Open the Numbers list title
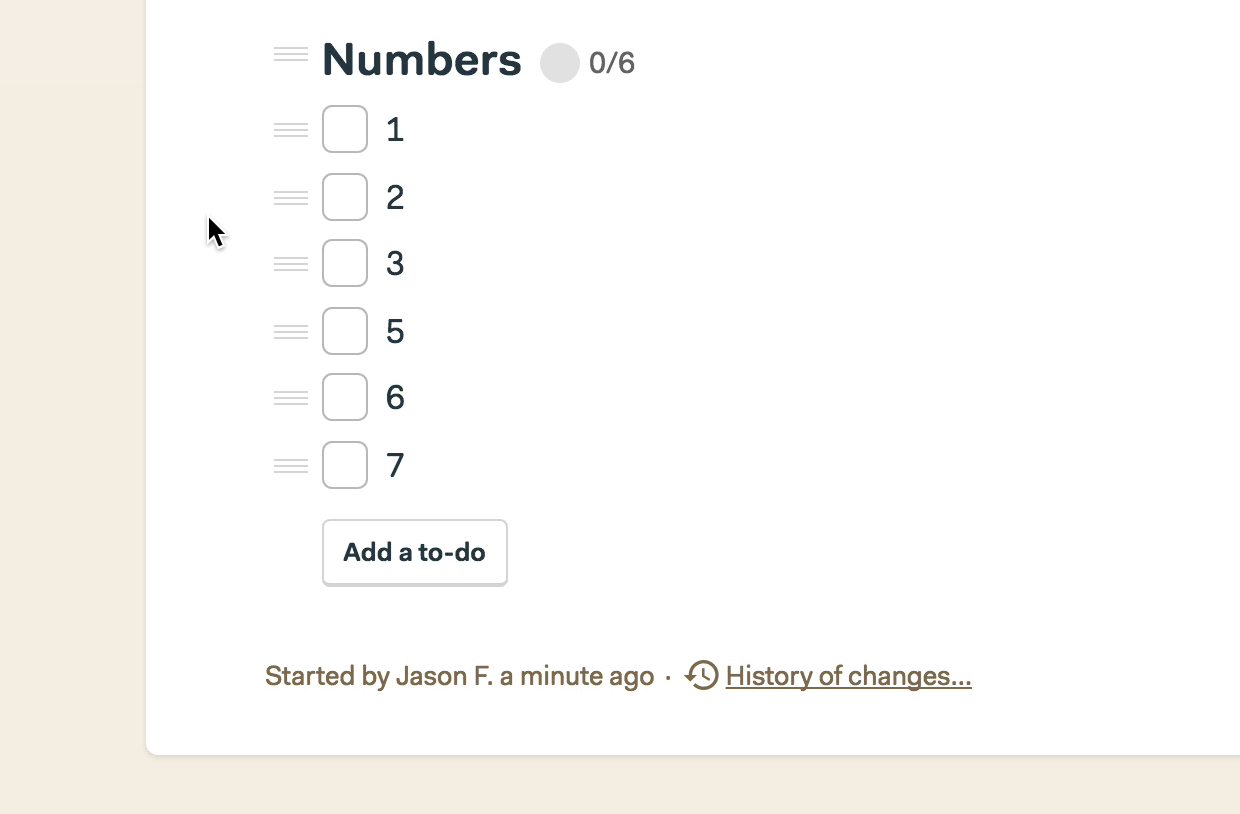This screenshot has height=814, width=1240. click(422, 60)
